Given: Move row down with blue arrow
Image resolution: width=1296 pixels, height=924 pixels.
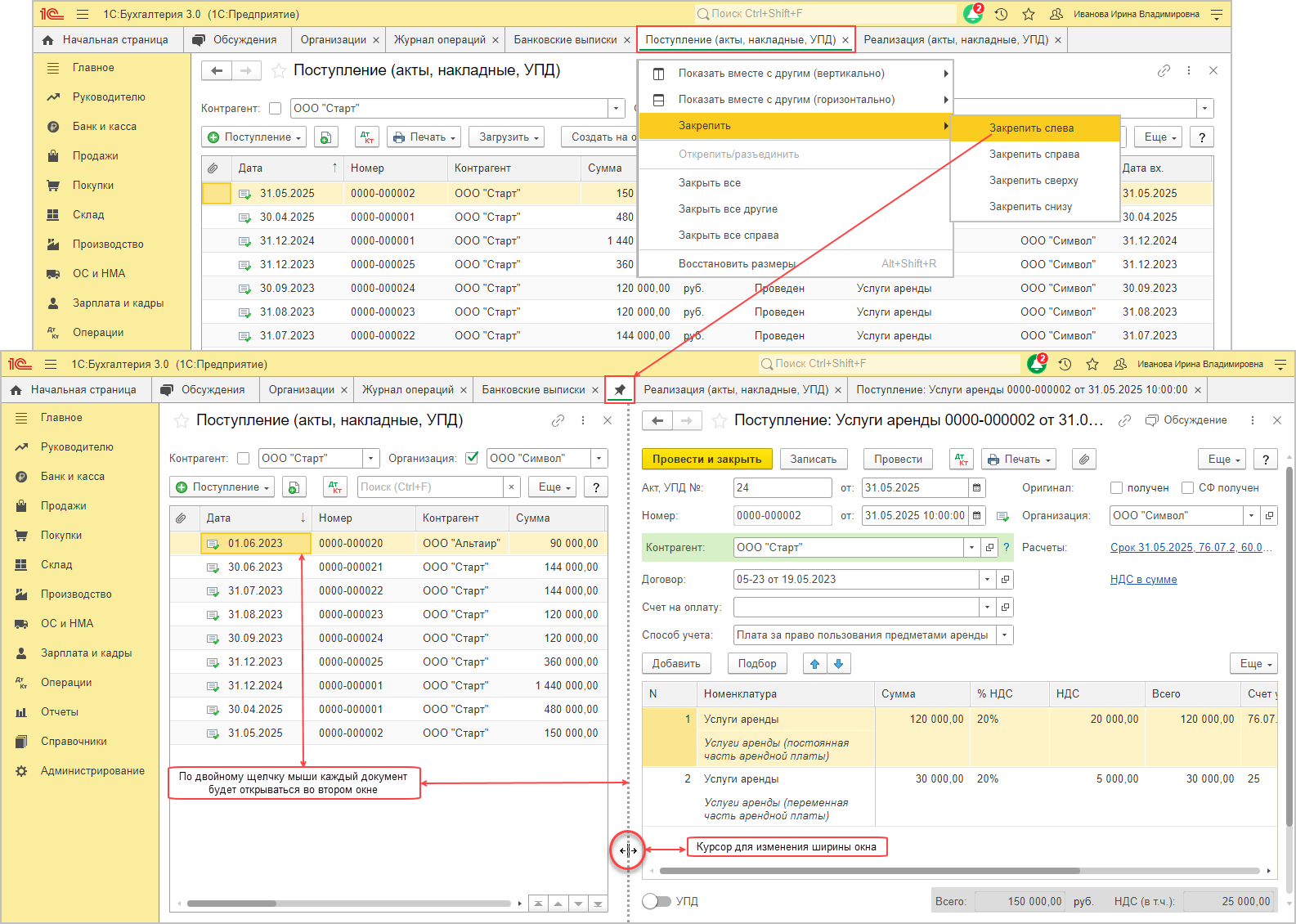Looking at the screenshot, I should pyautogui.click(x=839, y=664).
